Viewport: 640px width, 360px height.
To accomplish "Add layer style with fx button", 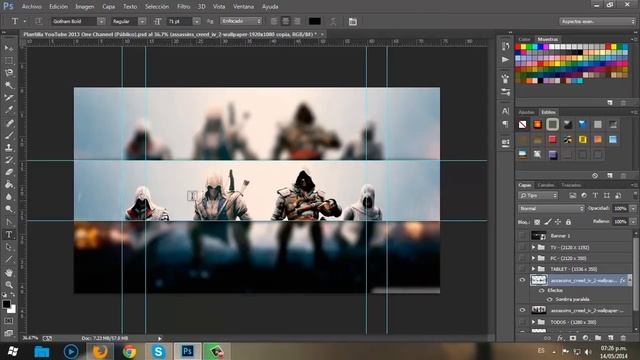I will 560,338.
